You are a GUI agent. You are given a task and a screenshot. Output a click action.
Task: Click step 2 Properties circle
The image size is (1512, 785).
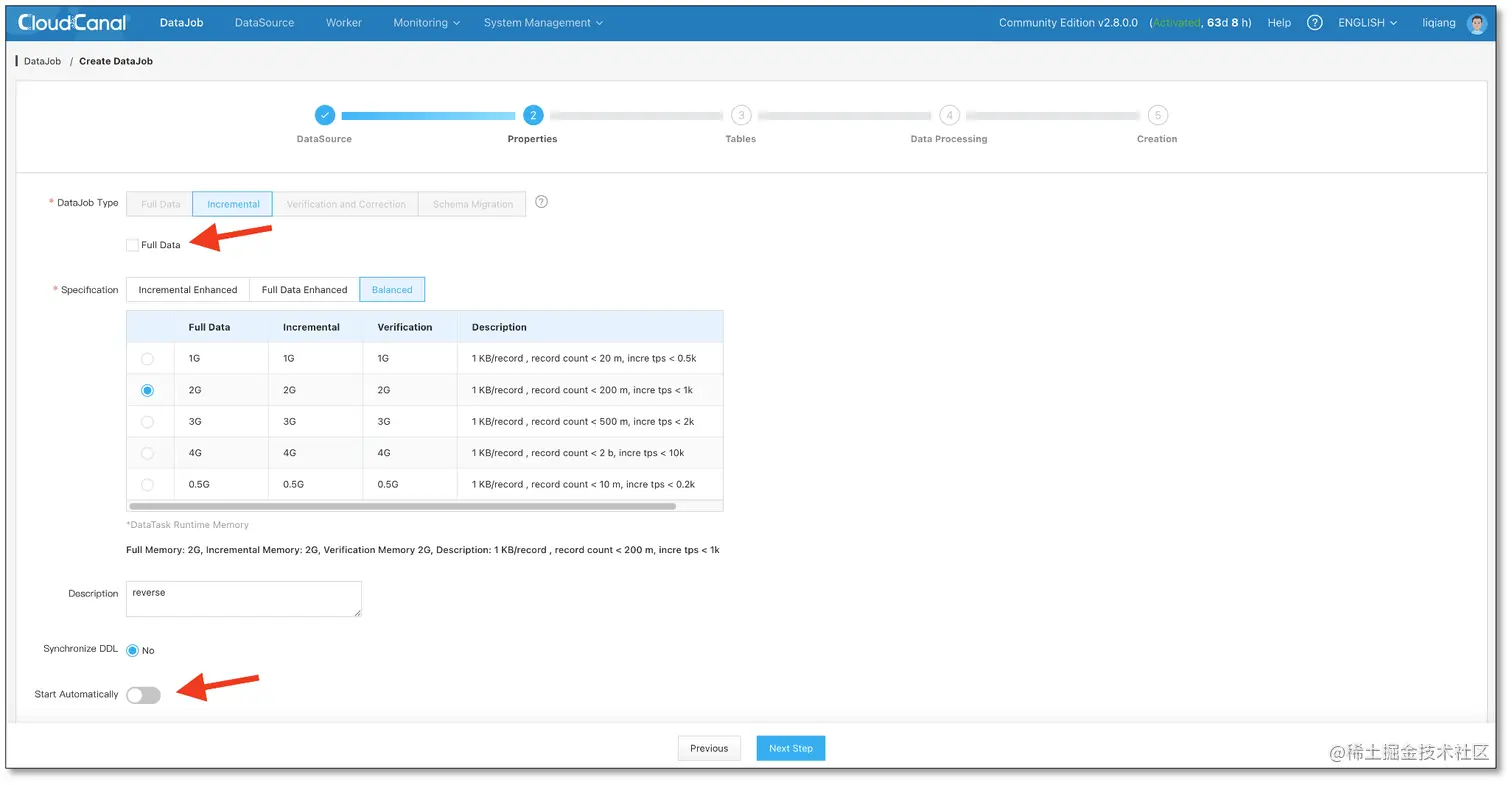click(533, 115)
